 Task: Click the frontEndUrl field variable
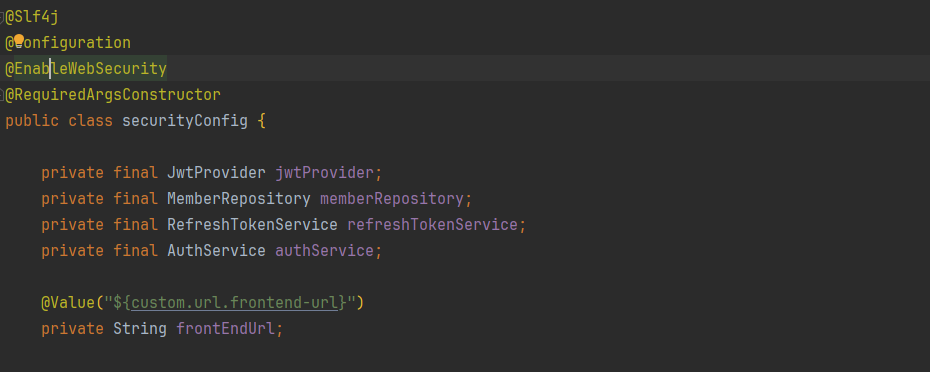pos(225,328)
